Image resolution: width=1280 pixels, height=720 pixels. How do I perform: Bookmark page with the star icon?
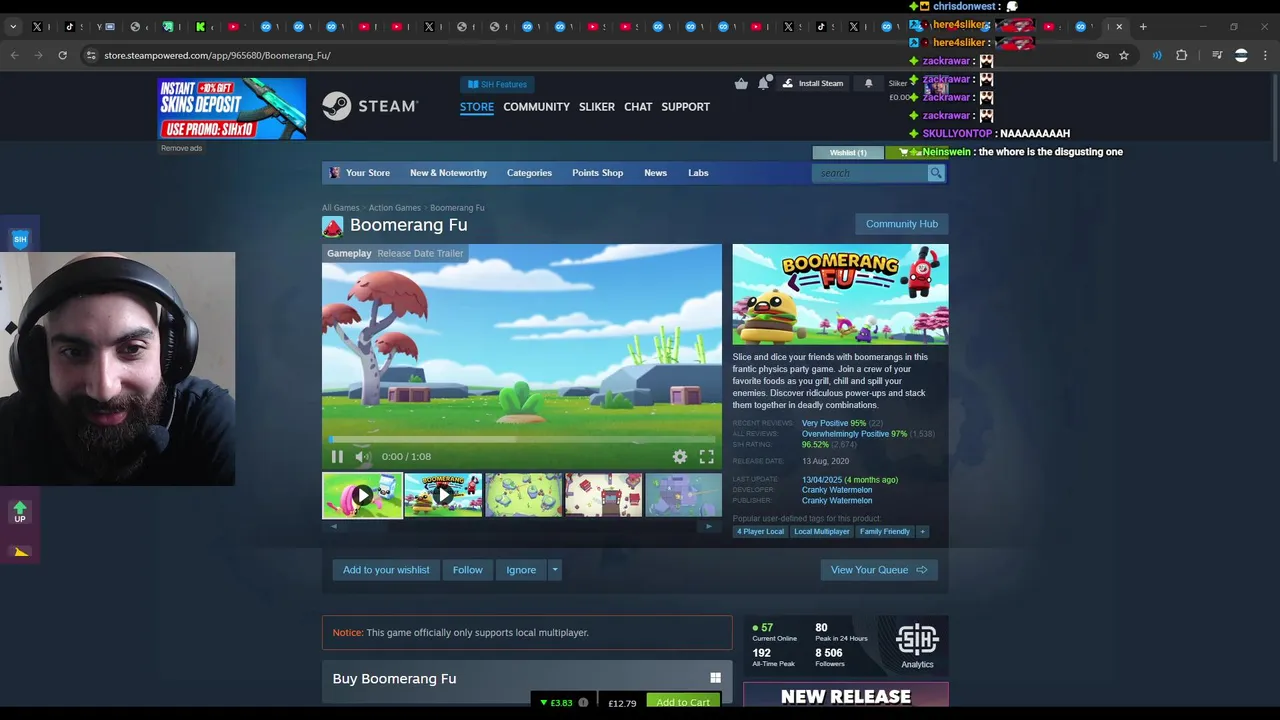(1124, 56)
